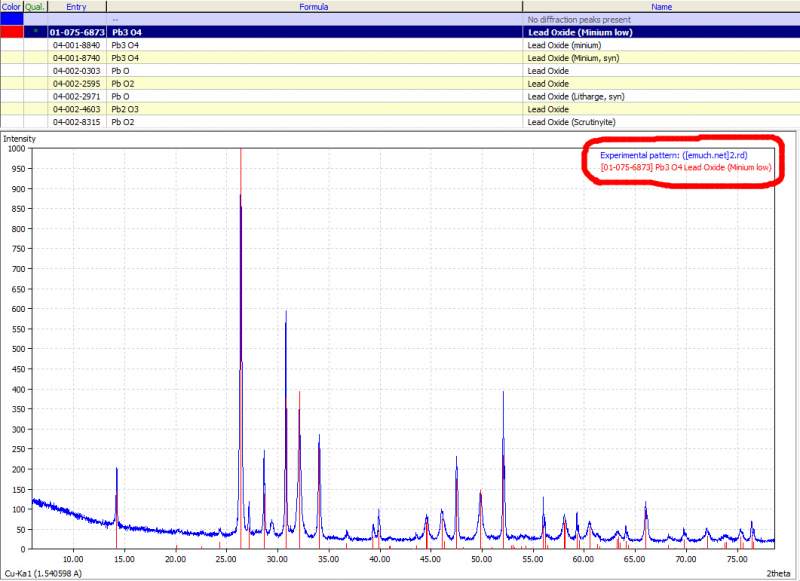The height and width of the screenshot is (581, 800).
Task: Click the Cu-Ka1 wavelength label
Action: (42, 573)
